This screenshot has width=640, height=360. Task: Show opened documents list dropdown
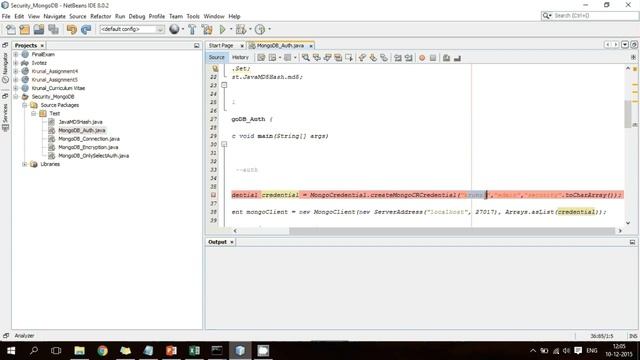[x=625, y=44]
